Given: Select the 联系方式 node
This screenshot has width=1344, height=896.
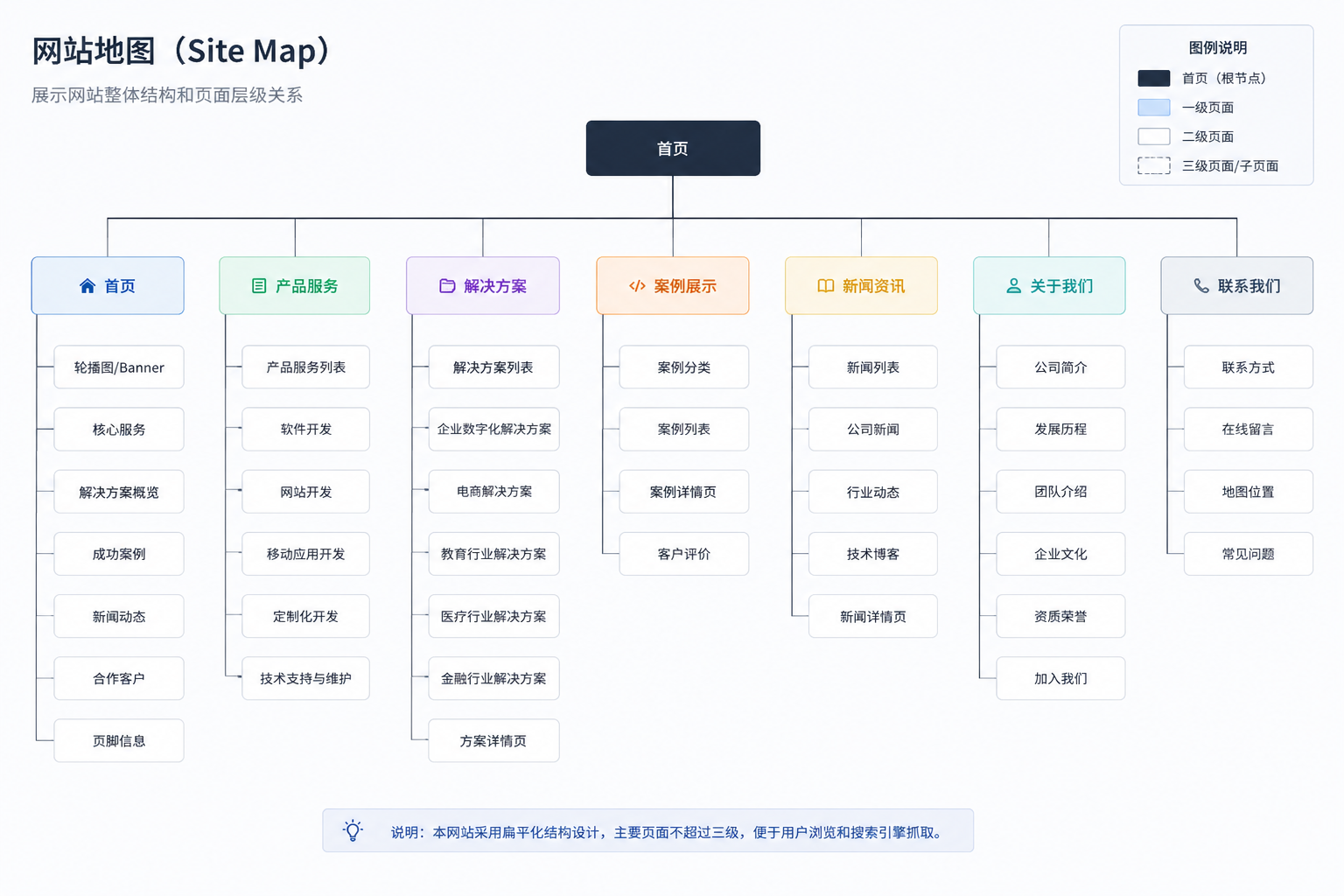Looking at the screenshot, I should click(1249, 367).
